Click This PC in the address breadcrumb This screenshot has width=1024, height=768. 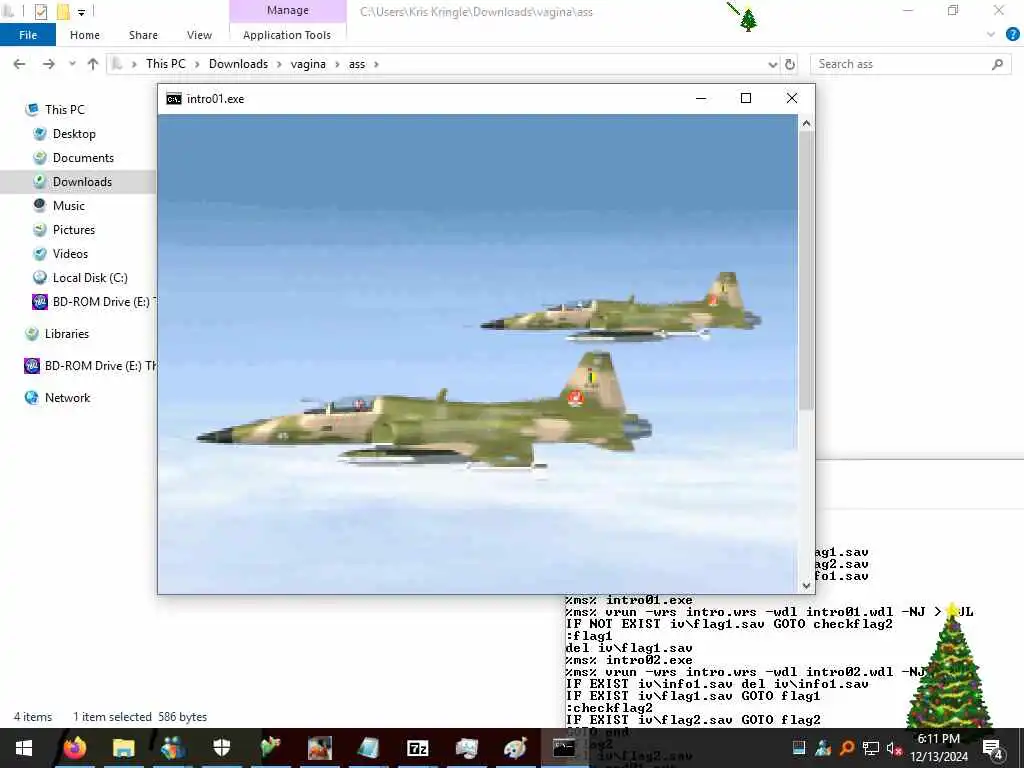[x=165, y=64]
